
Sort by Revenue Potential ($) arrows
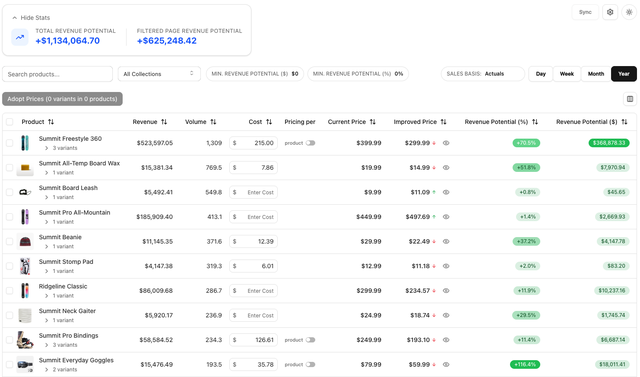pyautogui.click(x=624, y=122)
